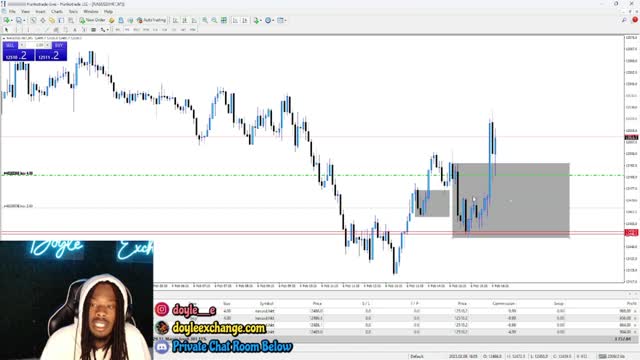Switch to M30 timeframe
This screenshot has height=360, width=640.
point(146,30)
